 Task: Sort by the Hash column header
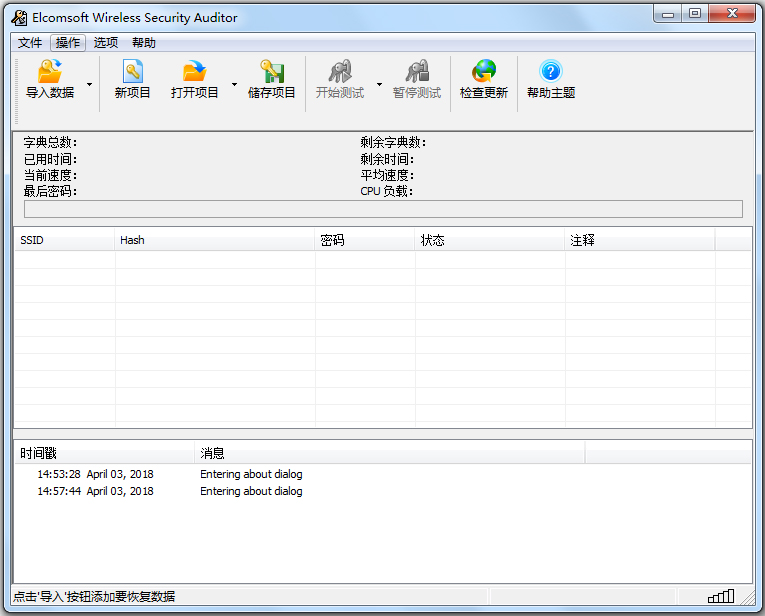tap(215, 240)
